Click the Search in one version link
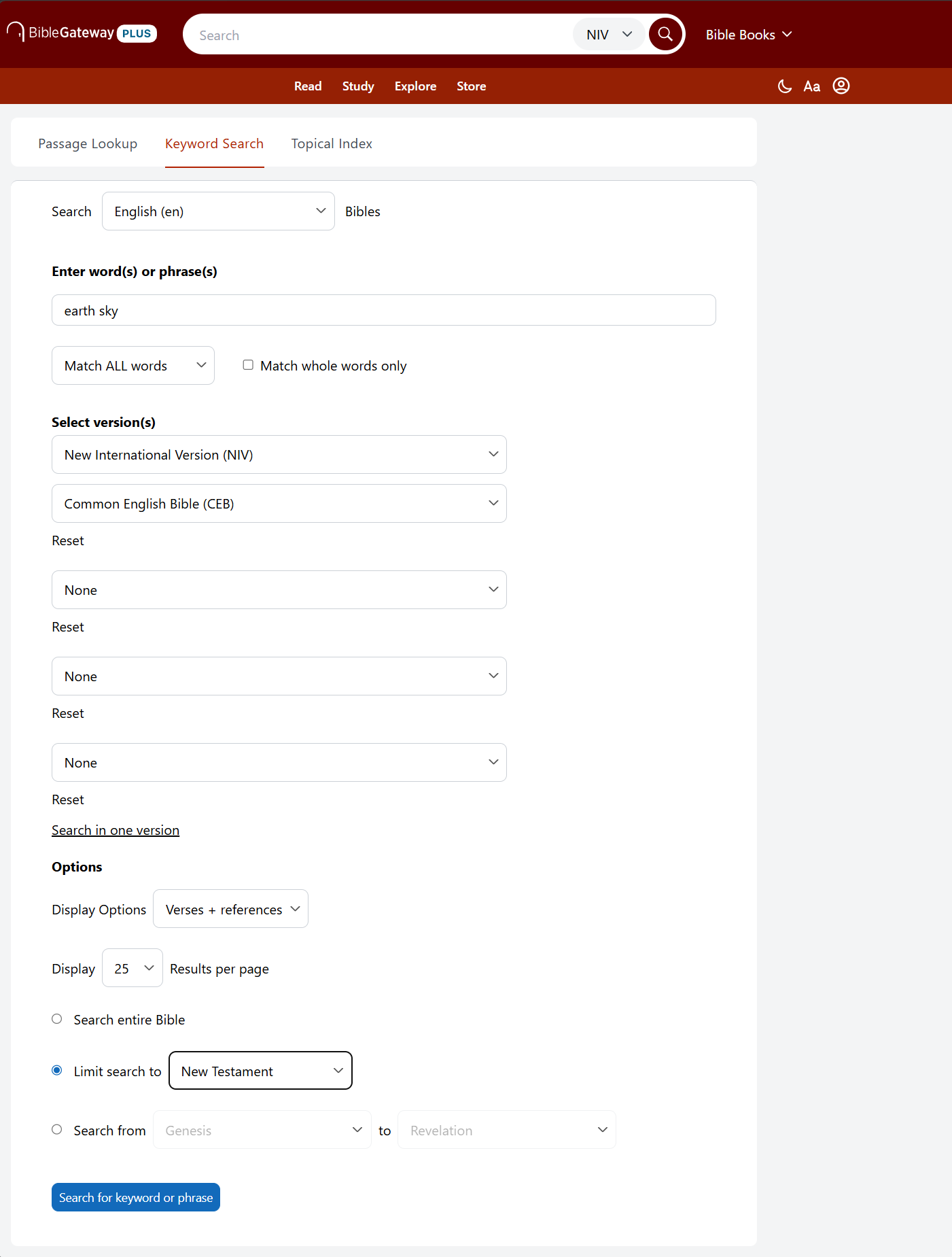The height and width of the screenshot is (1257, 952). click(x=116, y=830)
